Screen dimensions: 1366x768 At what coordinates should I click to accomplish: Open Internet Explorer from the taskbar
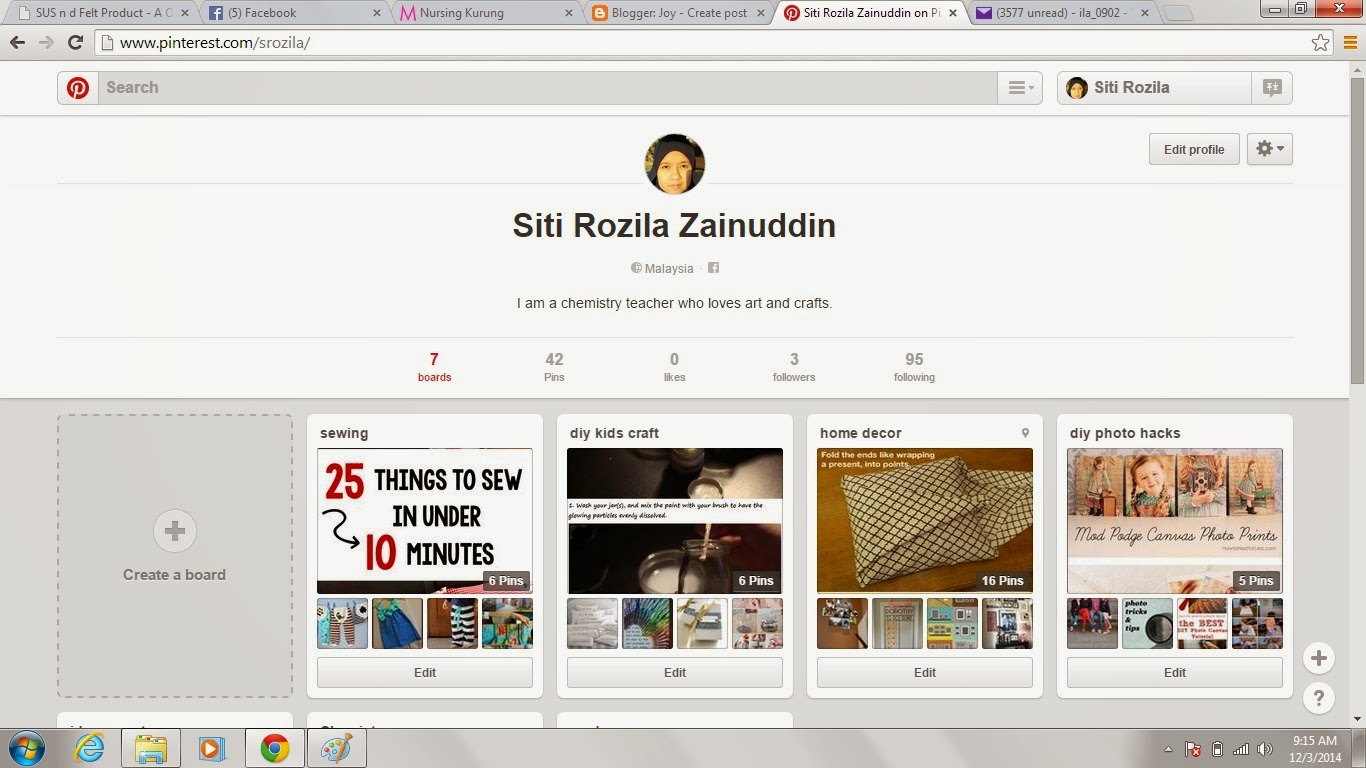pos(89,748)
